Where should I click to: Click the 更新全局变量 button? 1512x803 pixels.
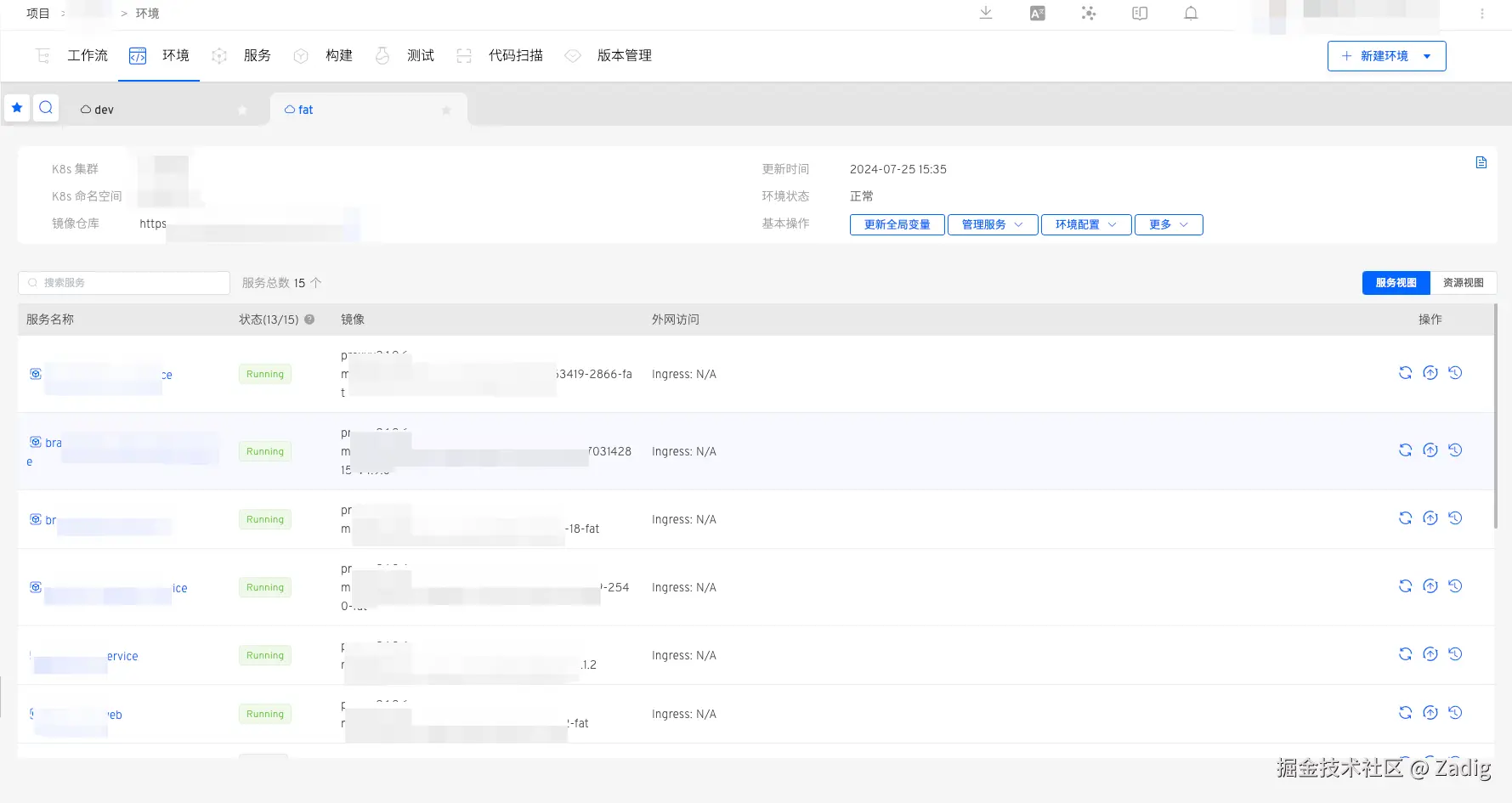click(x=898, y=224)
